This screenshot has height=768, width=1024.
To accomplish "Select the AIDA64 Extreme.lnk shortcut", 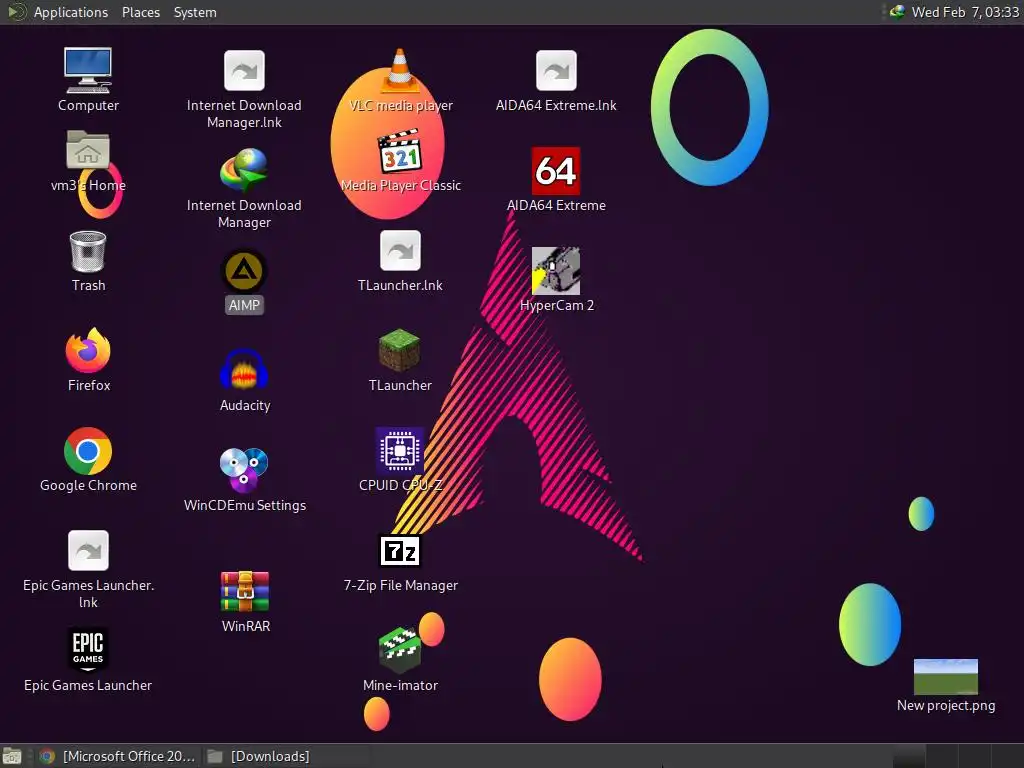I will coord(556,71).
